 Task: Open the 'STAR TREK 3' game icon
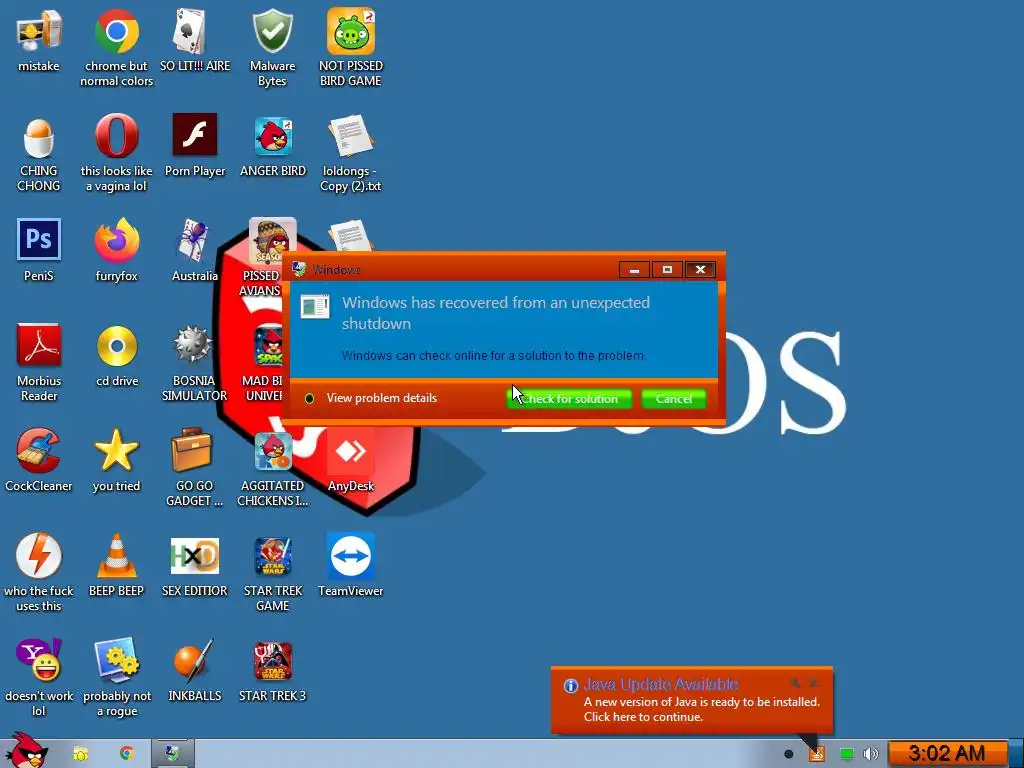[273, 661]
